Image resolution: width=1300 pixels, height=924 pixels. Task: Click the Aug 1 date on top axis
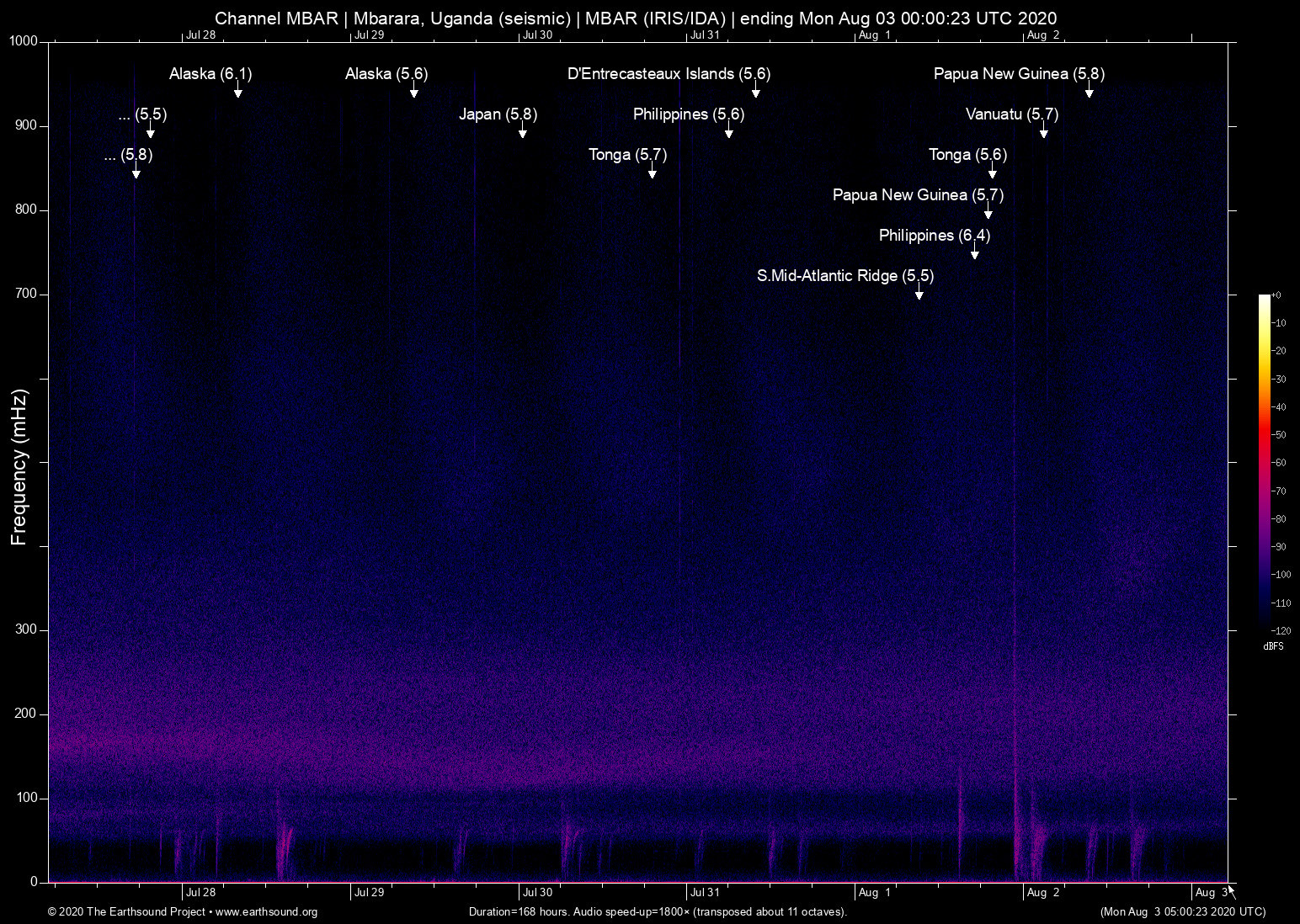874,35
